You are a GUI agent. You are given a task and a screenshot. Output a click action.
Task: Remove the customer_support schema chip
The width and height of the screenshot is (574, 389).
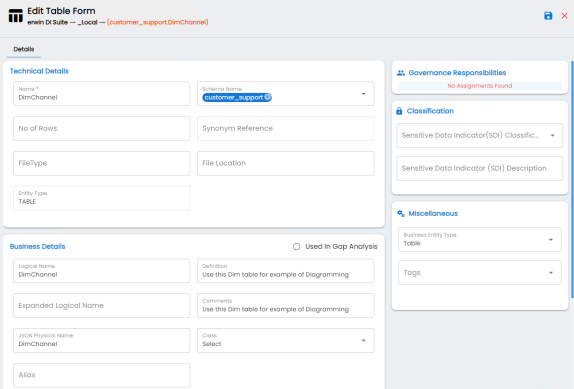268,97
